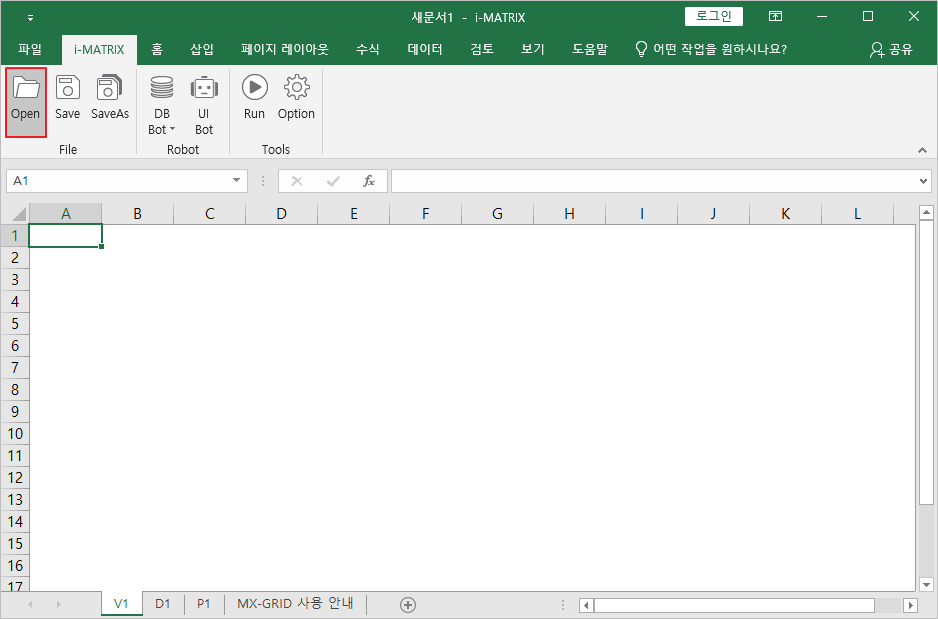Switch to the 수식 ribbon tab
The height and width of the screenshot is (619, 938).
click(367, 49)
